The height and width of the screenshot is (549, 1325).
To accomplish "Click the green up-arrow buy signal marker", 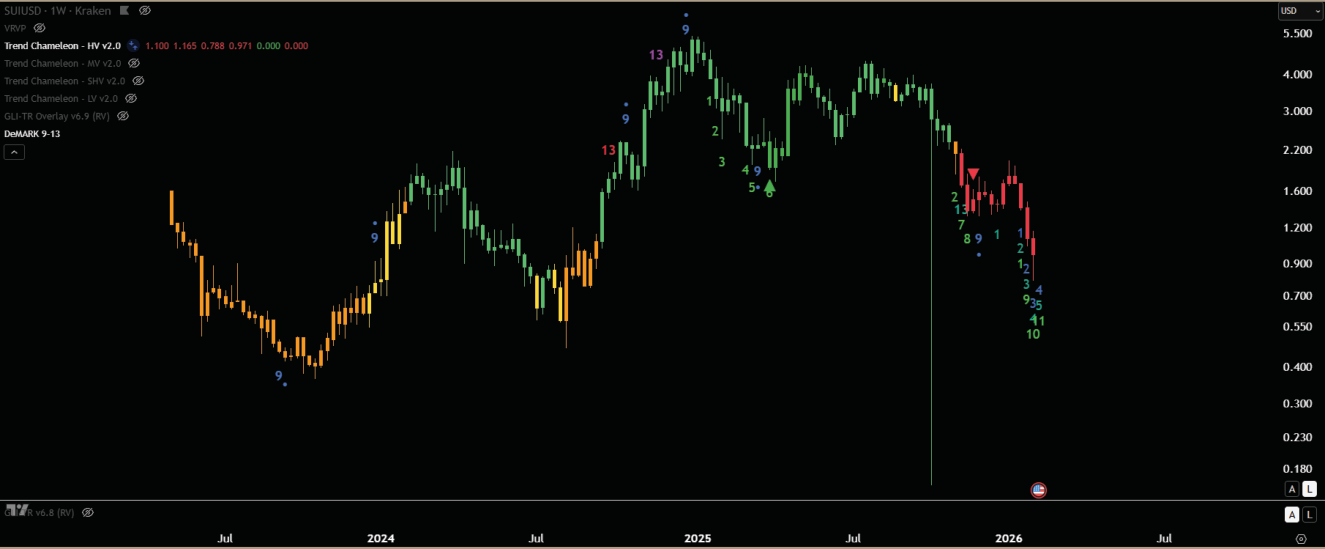I will (x=770, y=185).
